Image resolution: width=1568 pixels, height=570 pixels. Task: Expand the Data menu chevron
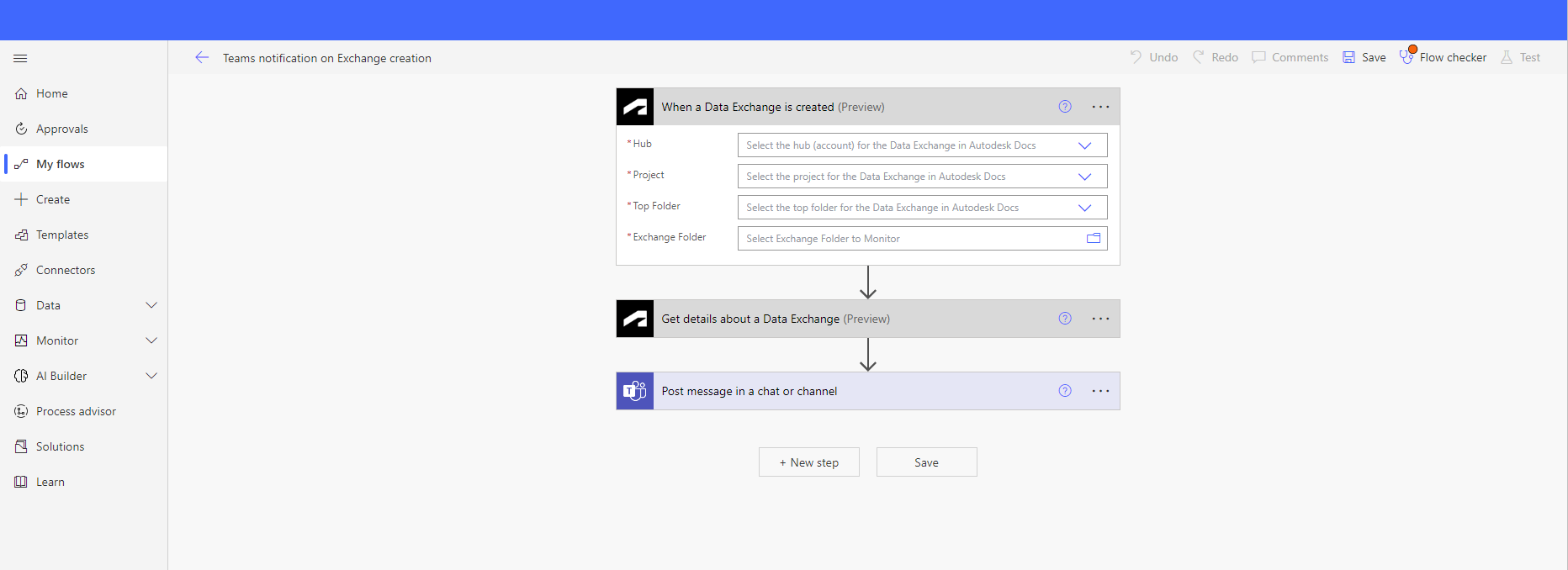pyautogui.click(x=151, y=305)
